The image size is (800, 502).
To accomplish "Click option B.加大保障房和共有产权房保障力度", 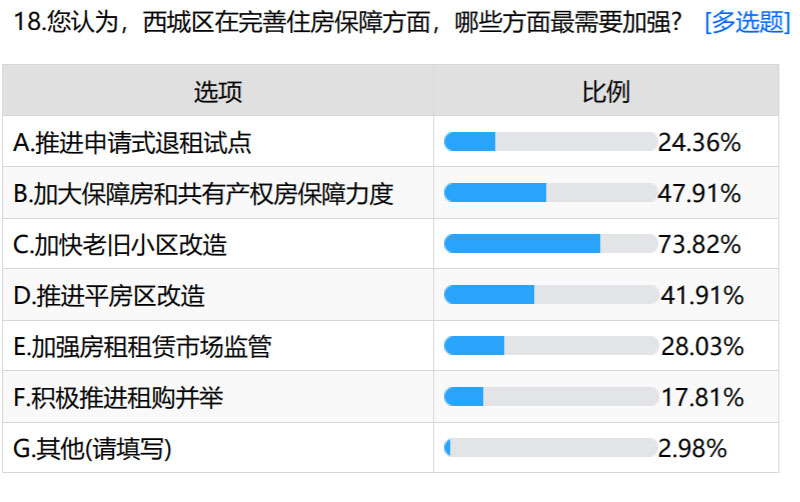I will pos(203,193).
